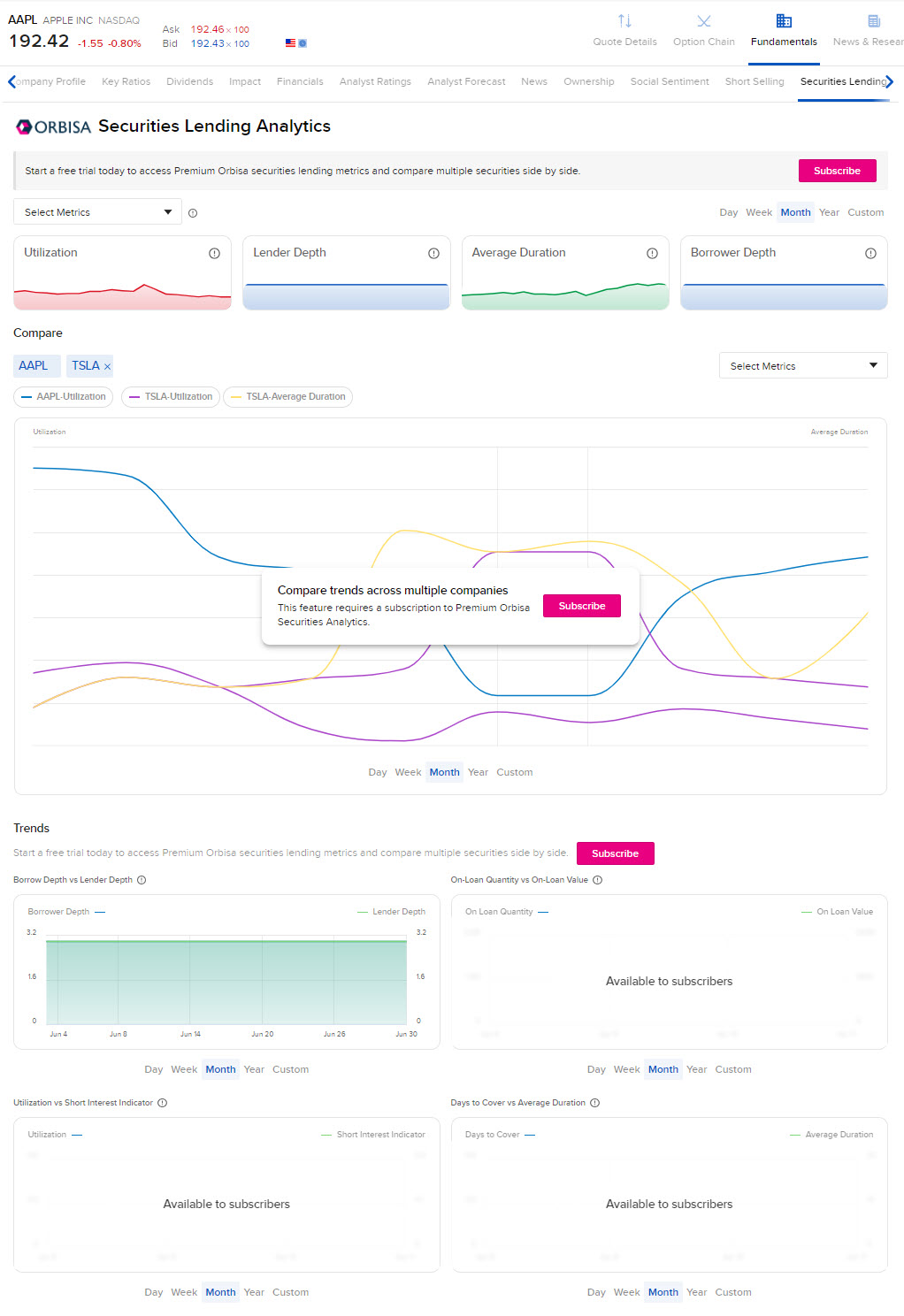
Task: Show Borrow Depth vs Lender Depth info
Action: tap(142, 880)
